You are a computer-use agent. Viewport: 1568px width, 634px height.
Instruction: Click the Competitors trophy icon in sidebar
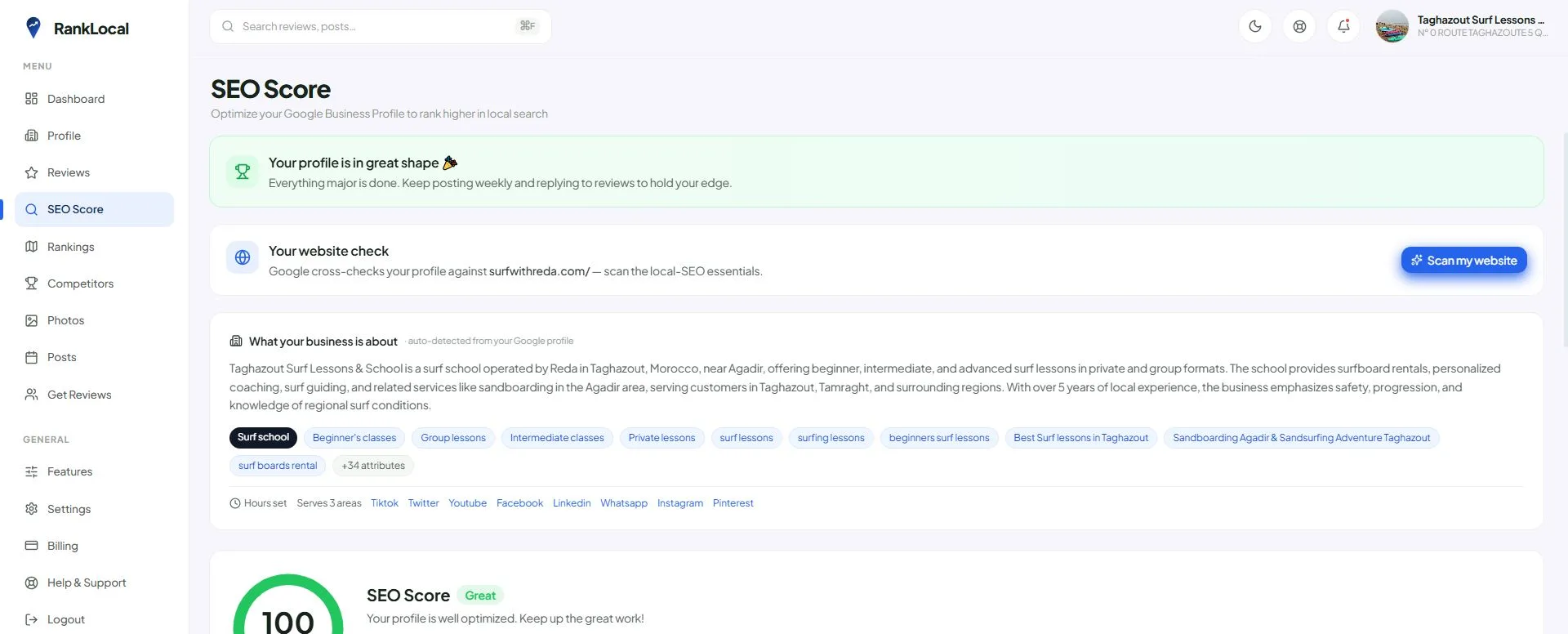(31, 284)
